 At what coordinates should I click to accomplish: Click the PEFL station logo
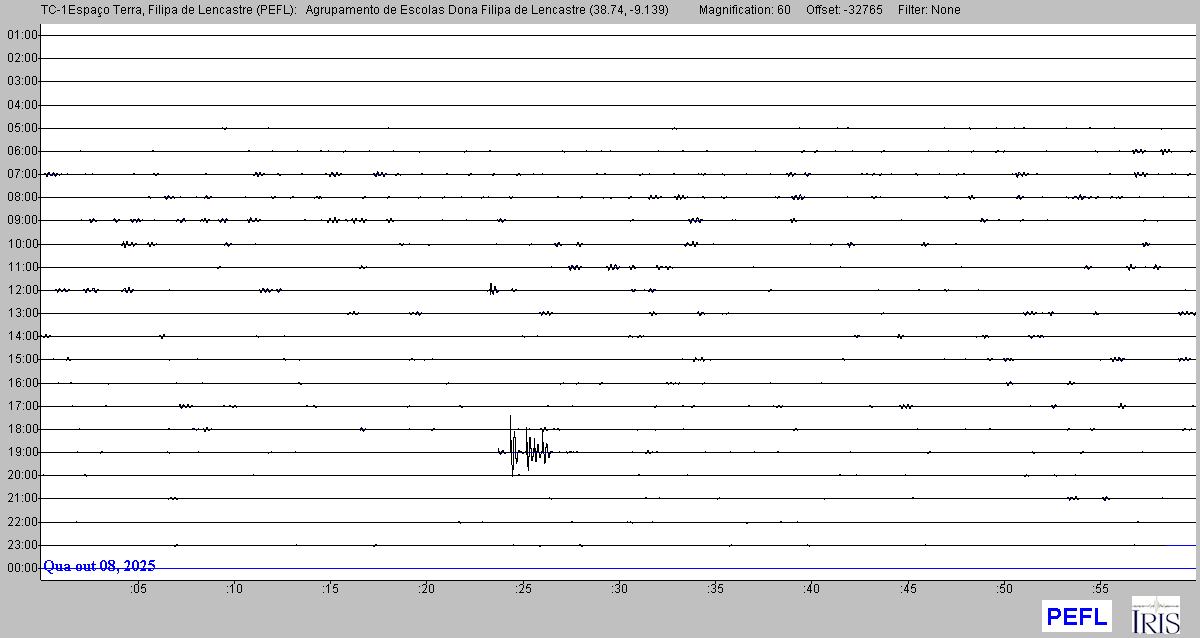(1076, 616)
